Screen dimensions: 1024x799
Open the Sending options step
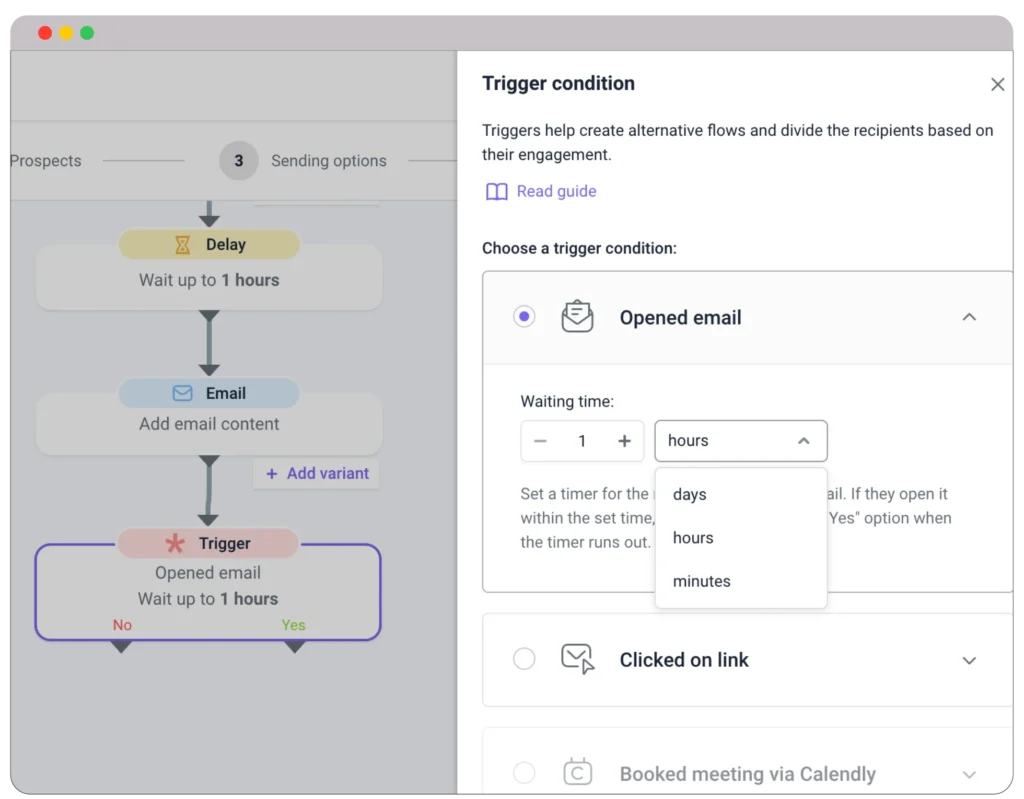pos(328,160)
